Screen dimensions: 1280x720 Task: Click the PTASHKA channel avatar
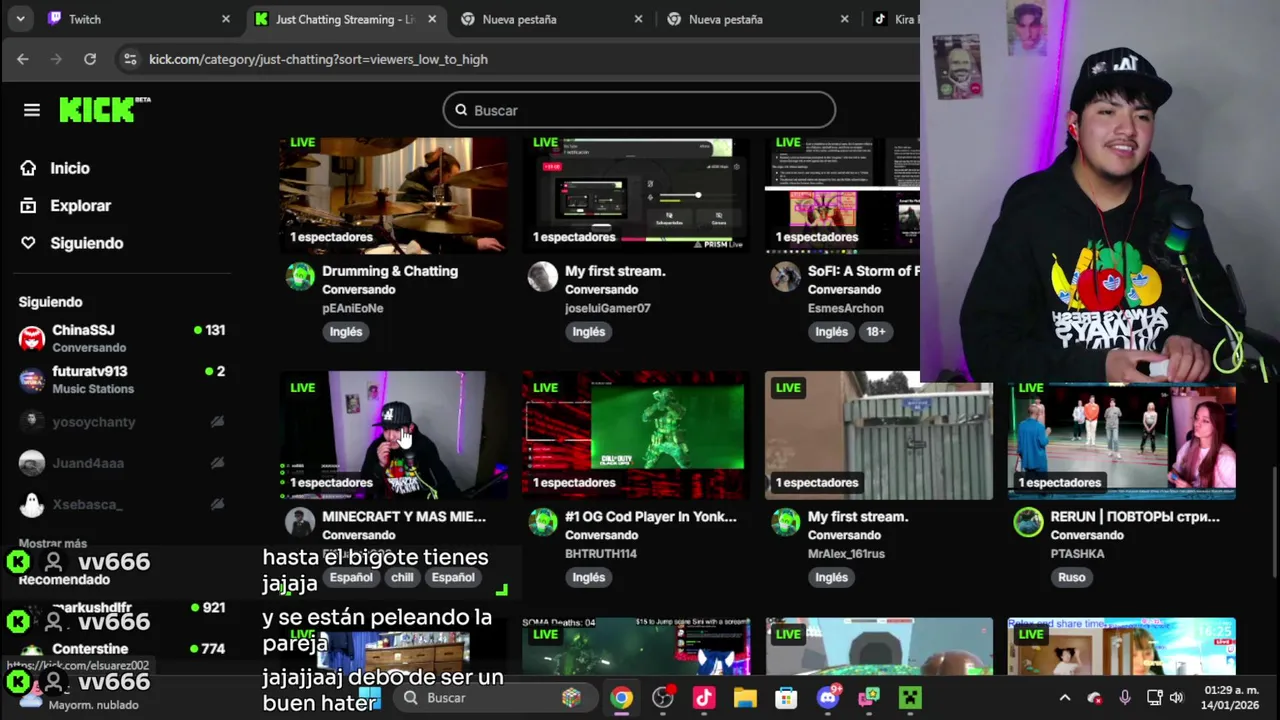(x=1029, y=522)
